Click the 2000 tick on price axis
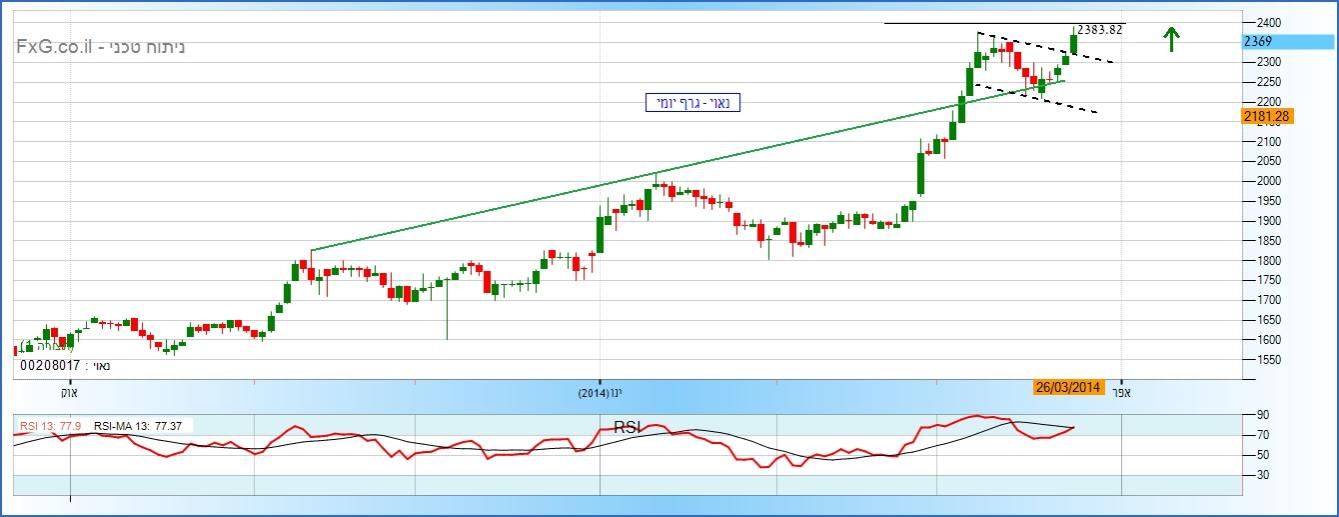The width and height of the screenshot is (1339, 517). click(x=1264, y=181)
